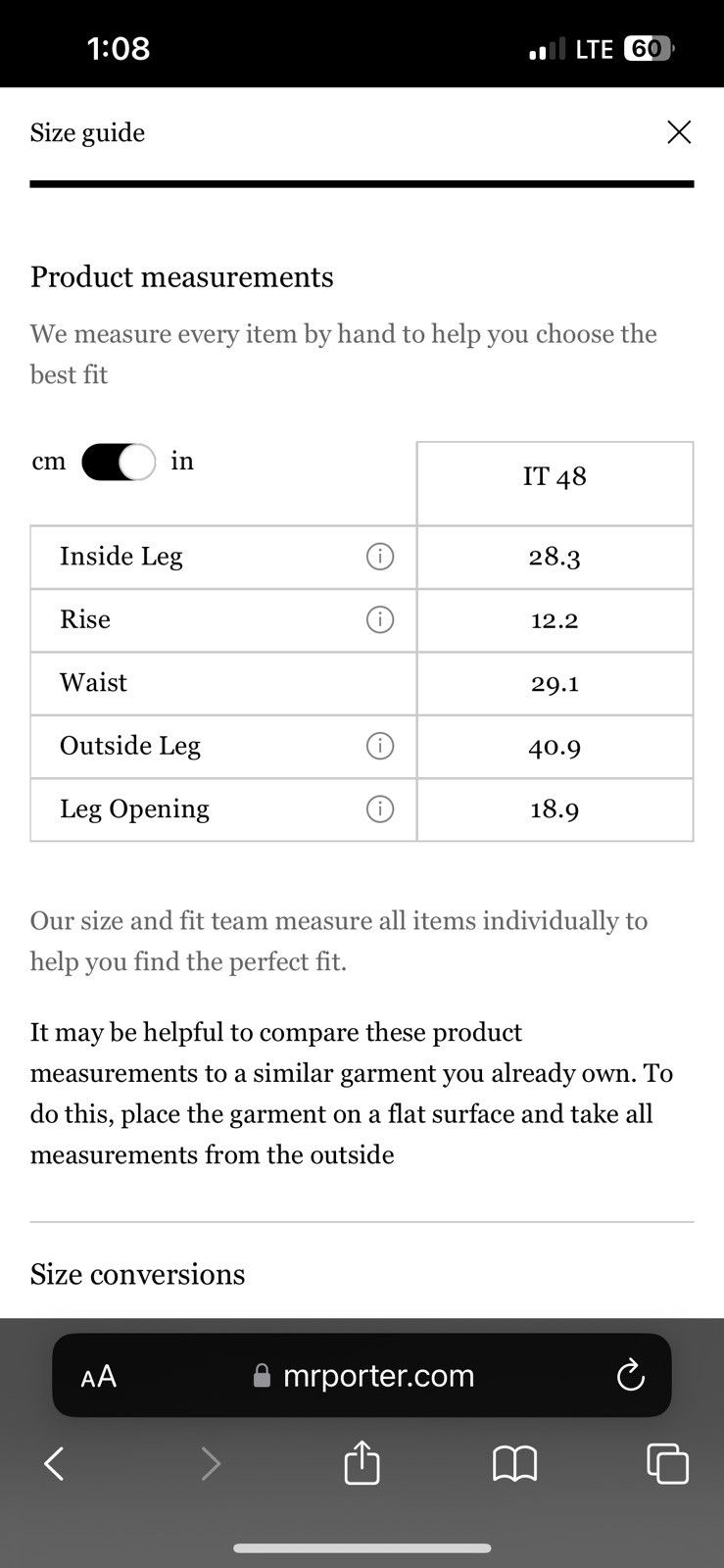The width and height of the screenshot is (724, 1568).
Task: Select the in unit label
Action: point(182,461)
